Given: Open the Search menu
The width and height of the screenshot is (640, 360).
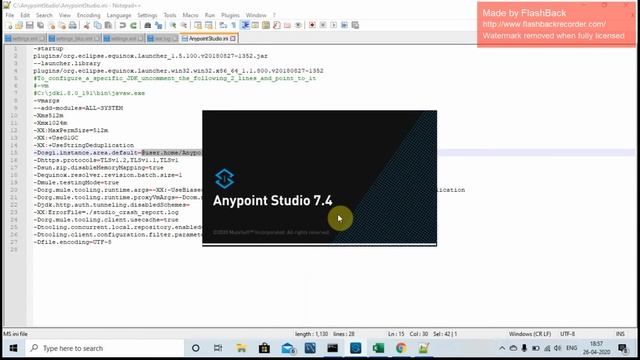Looking at the screenshot, I should [44, 15].
